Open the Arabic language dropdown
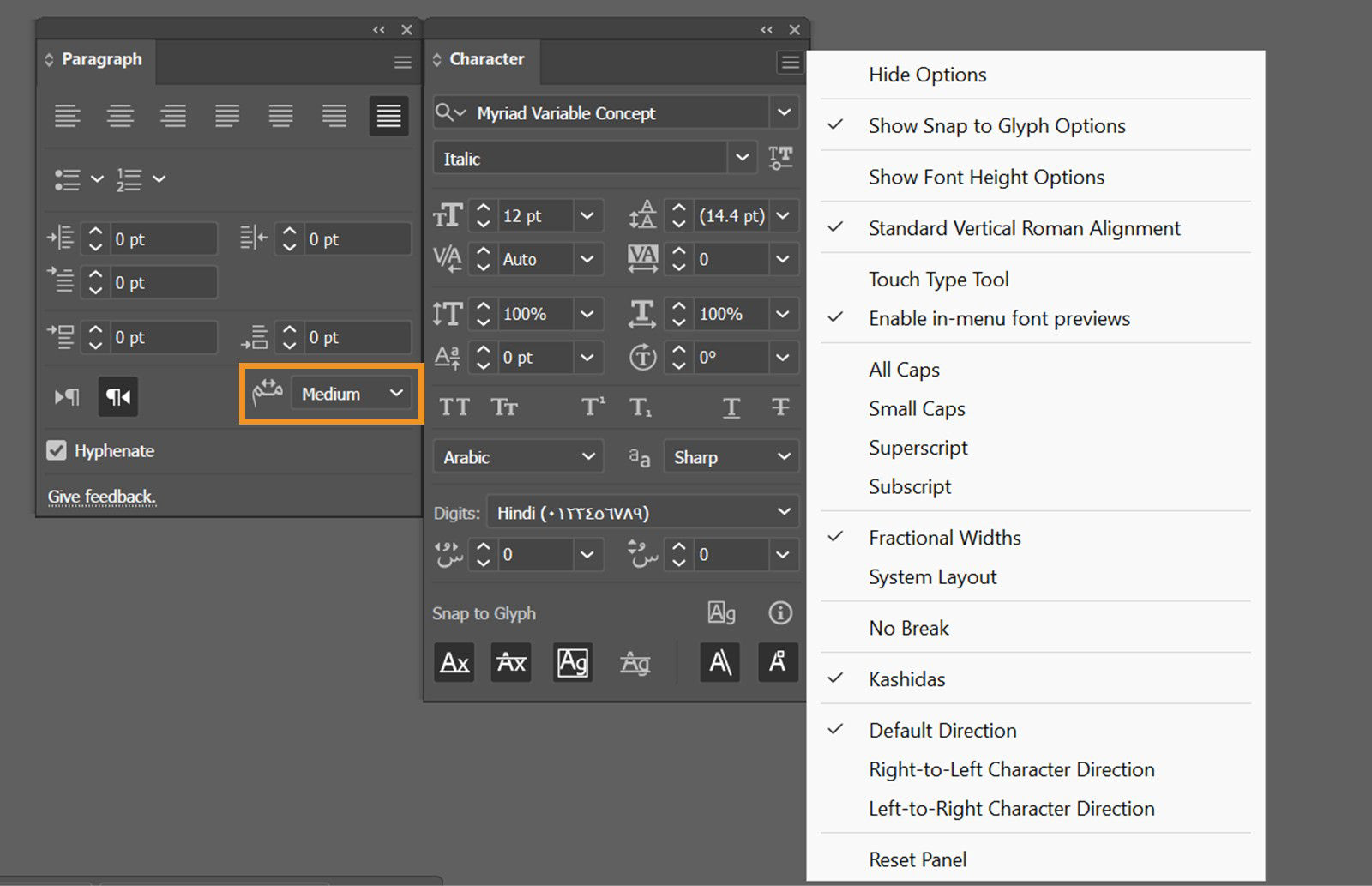 pos(517,456)
